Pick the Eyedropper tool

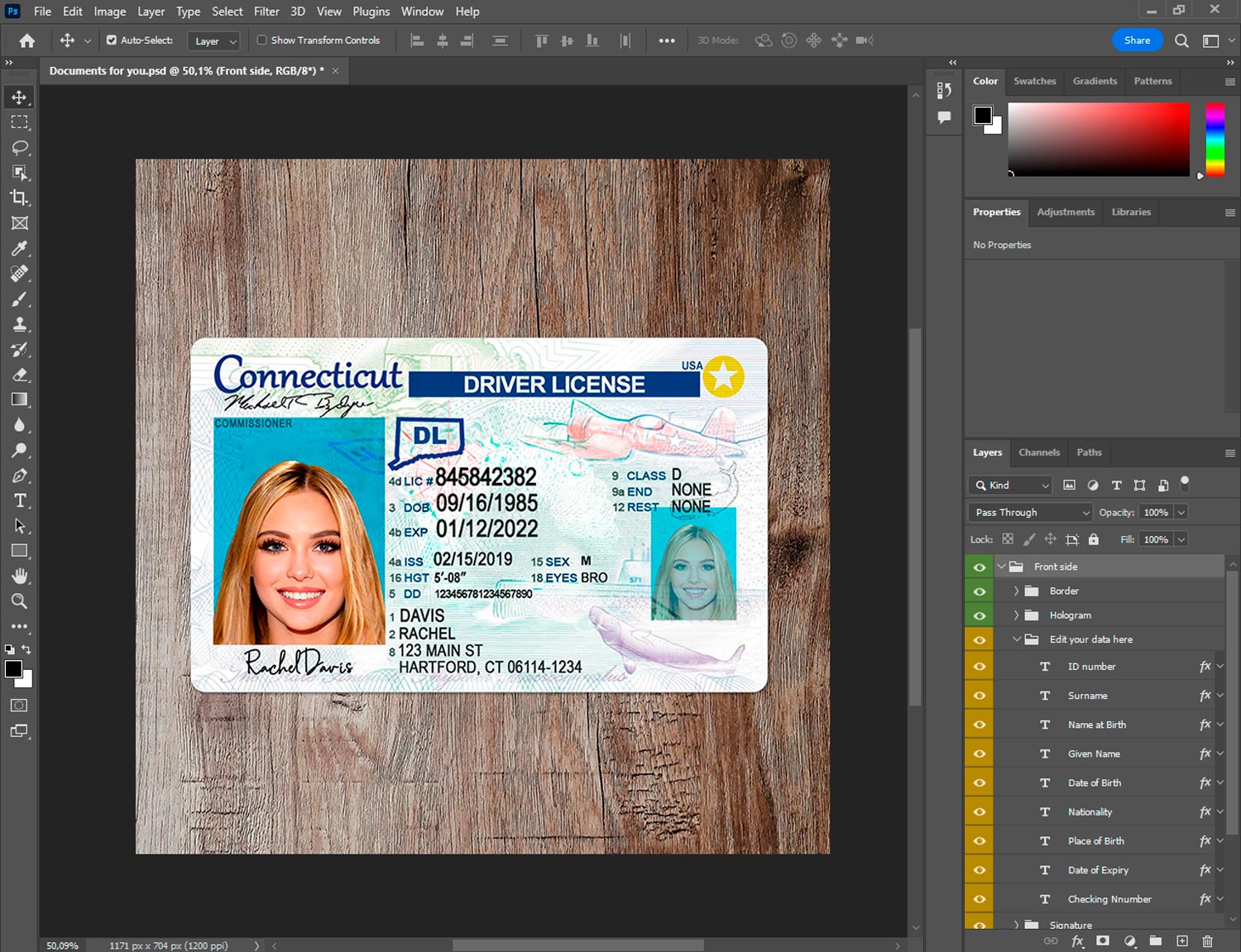[x=20, y=248]
